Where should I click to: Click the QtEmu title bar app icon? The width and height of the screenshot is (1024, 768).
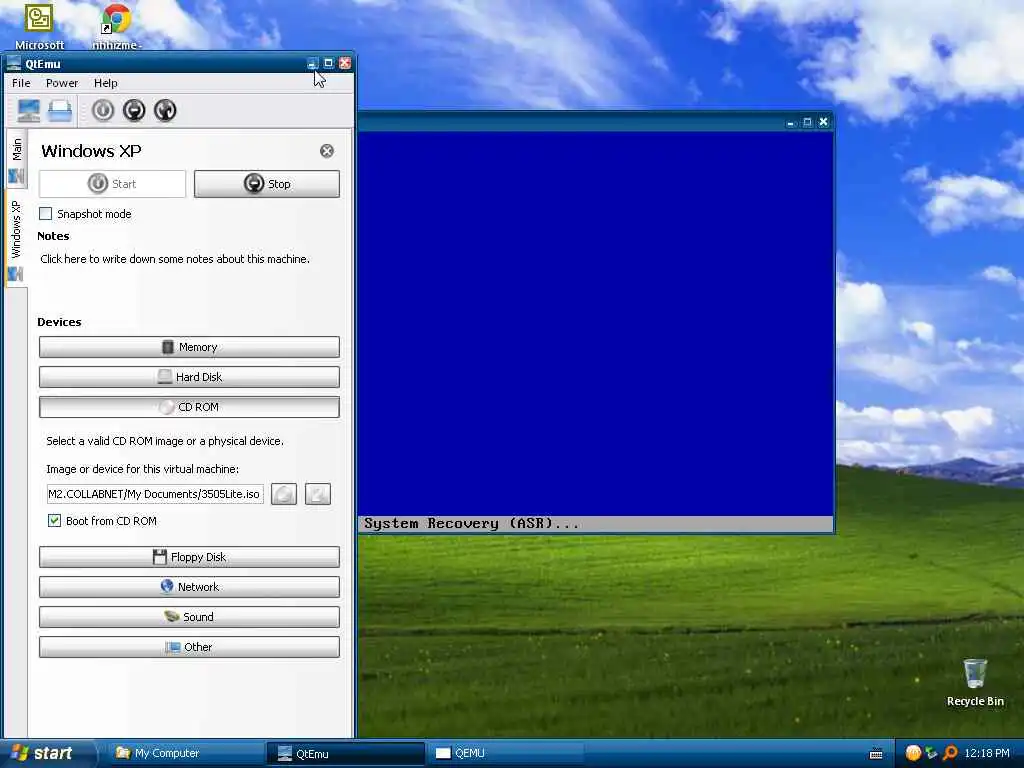(14, 63)
